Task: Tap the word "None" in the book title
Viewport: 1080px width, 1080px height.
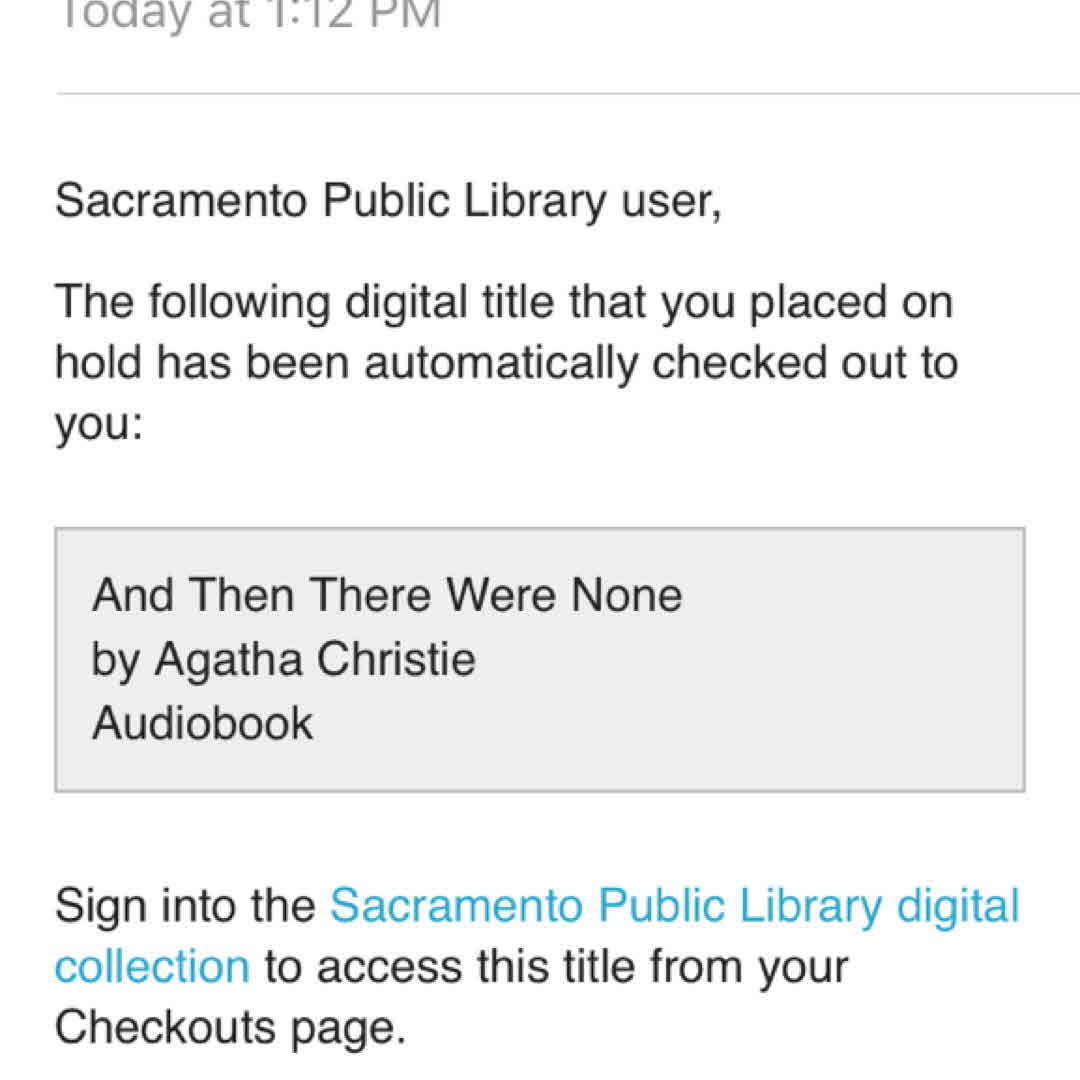Action: coord(627,596)
